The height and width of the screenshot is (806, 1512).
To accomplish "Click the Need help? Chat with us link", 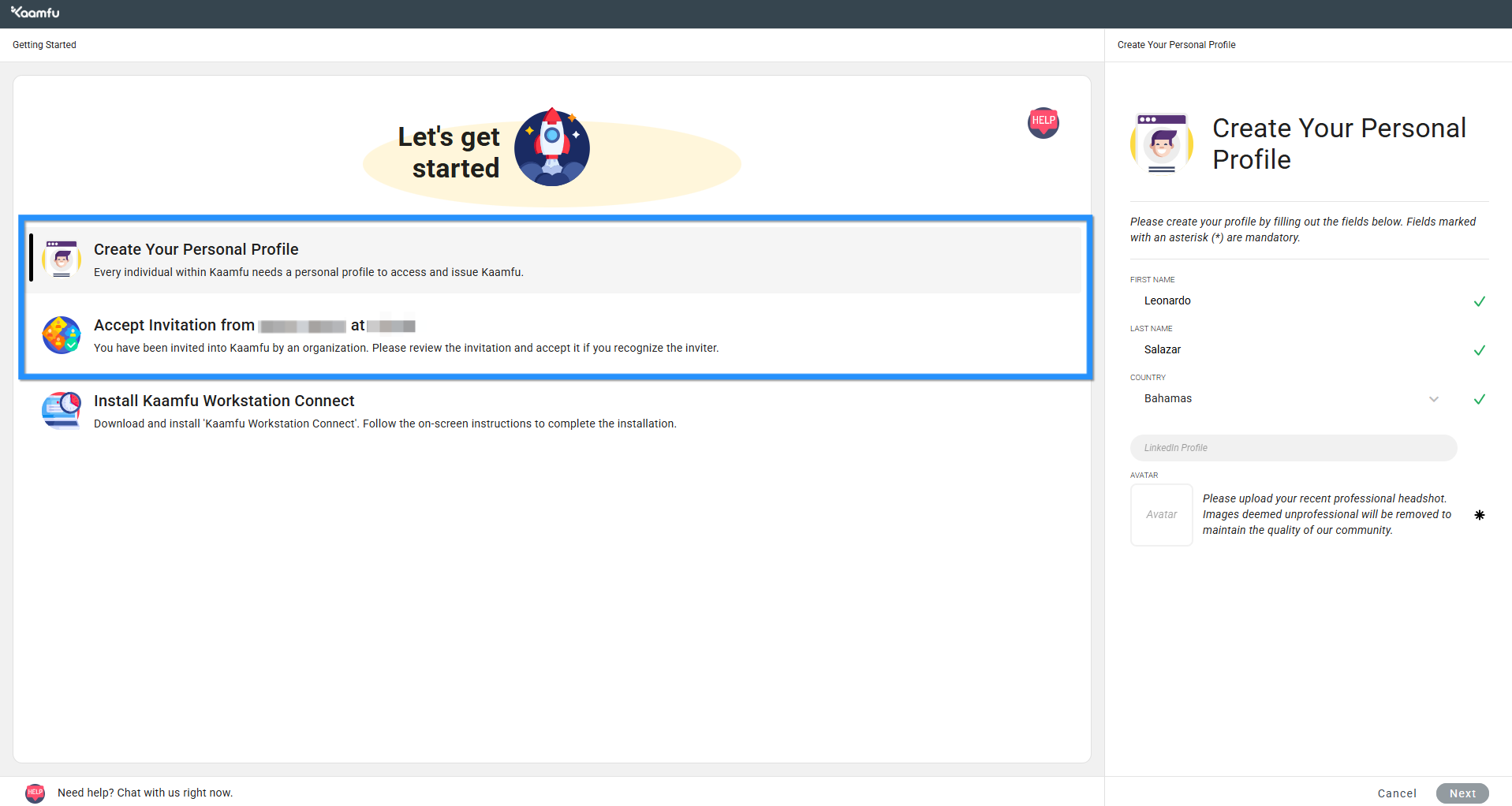I will pos(145,793).
